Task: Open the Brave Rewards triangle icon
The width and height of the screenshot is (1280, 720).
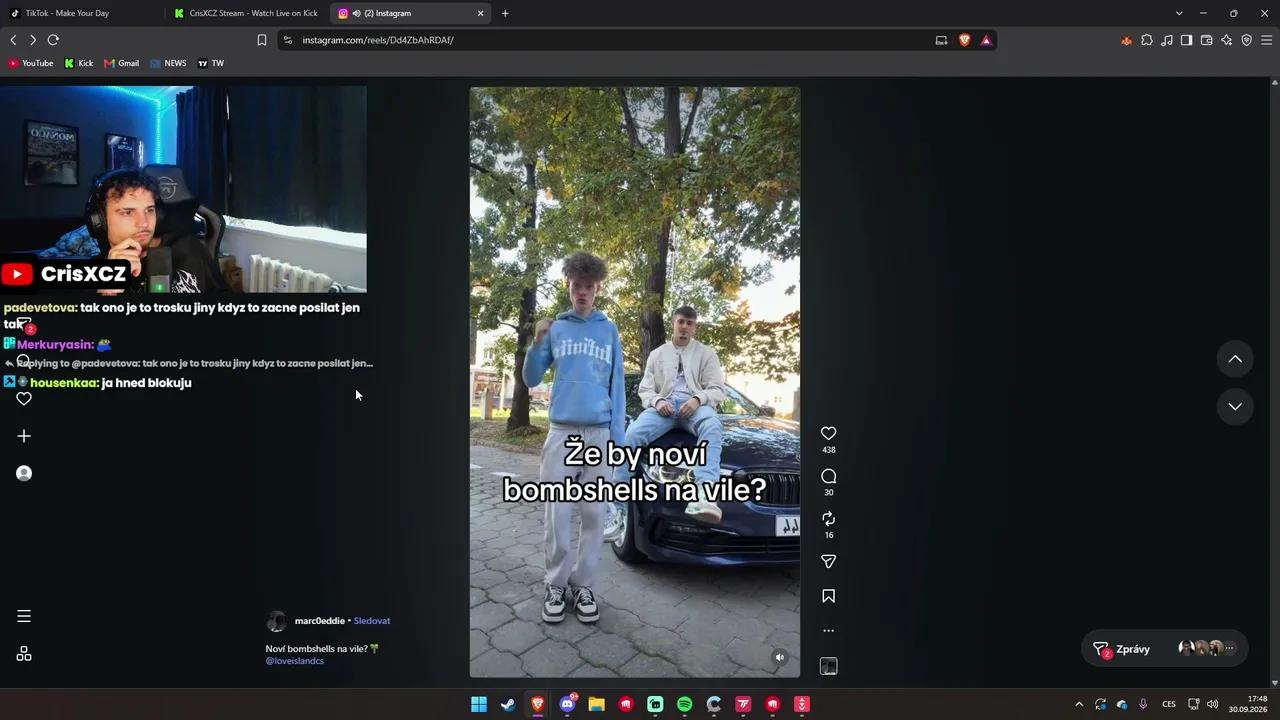Action: 986,40
